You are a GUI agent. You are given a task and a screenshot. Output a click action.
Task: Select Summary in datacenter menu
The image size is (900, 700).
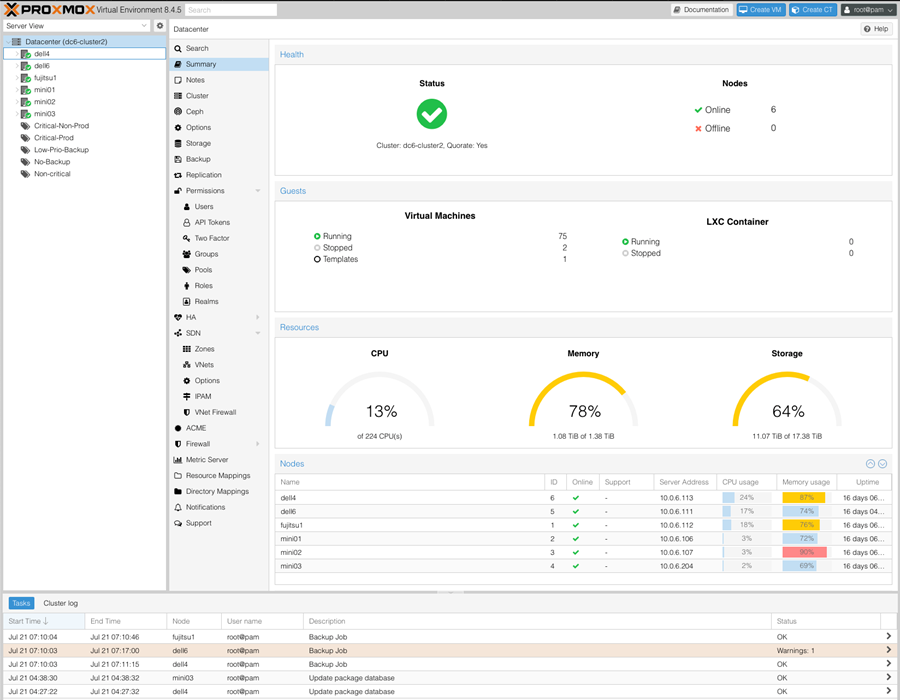pos(219,64)
